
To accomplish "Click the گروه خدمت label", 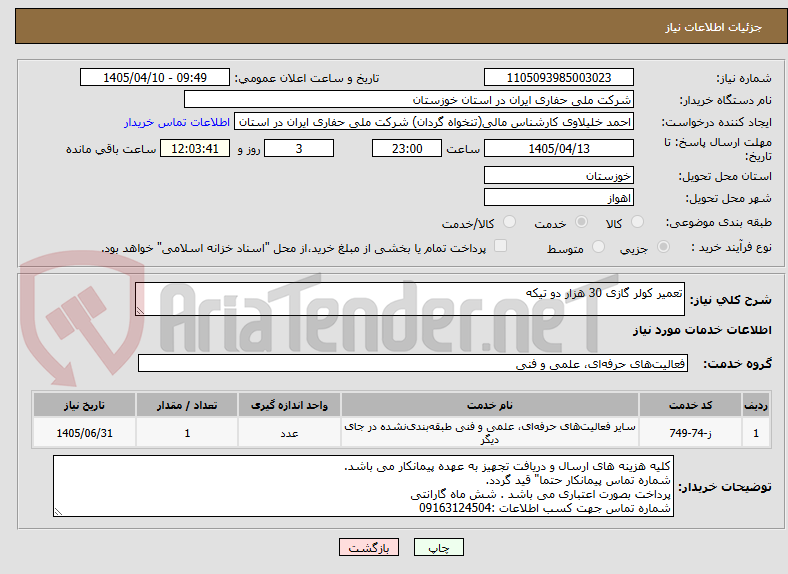I will 737,363.
